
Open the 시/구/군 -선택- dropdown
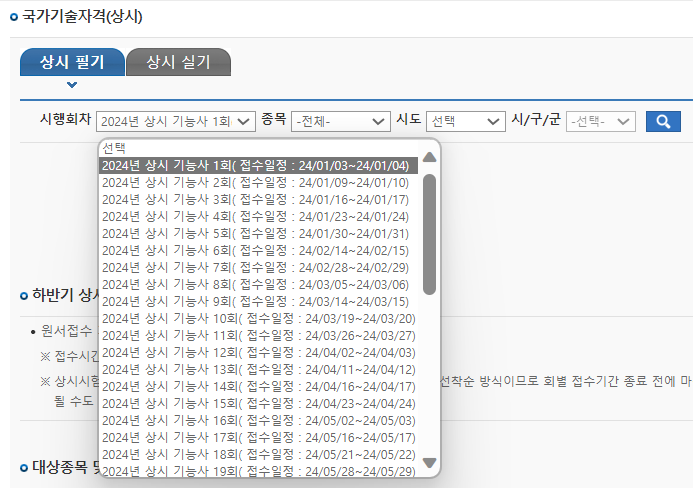tap(601, 122)
